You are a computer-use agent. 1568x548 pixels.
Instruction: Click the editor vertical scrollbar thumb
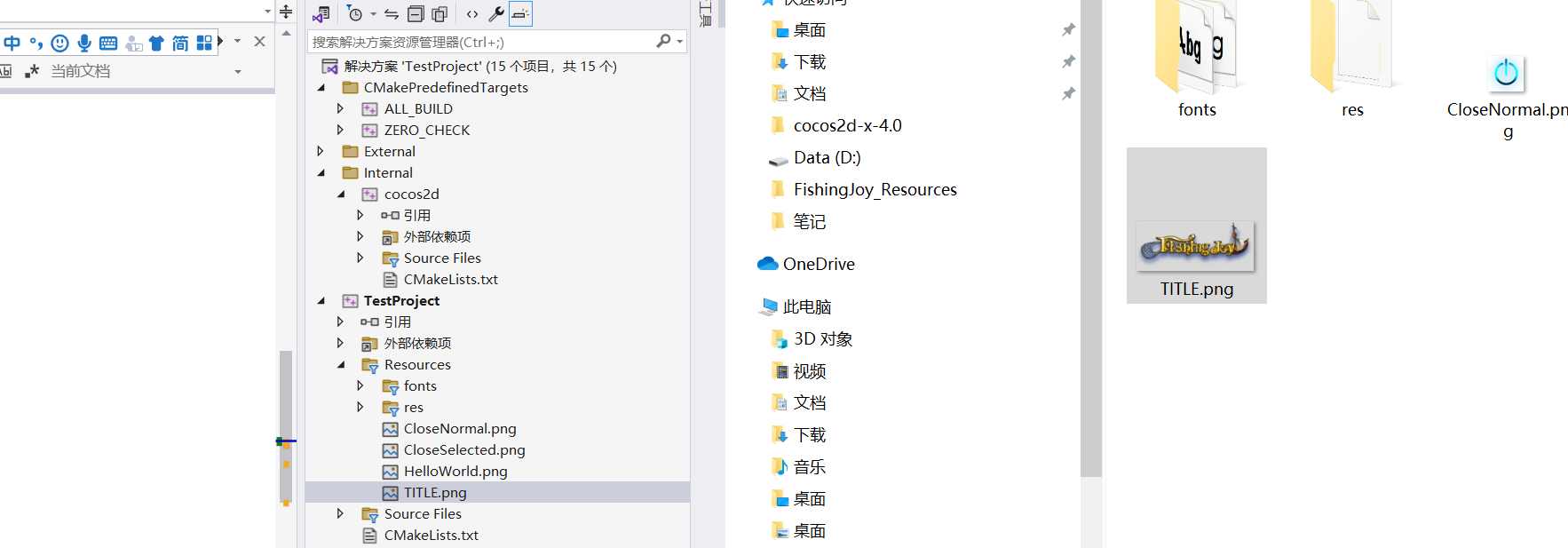click(x=286, y=427)
